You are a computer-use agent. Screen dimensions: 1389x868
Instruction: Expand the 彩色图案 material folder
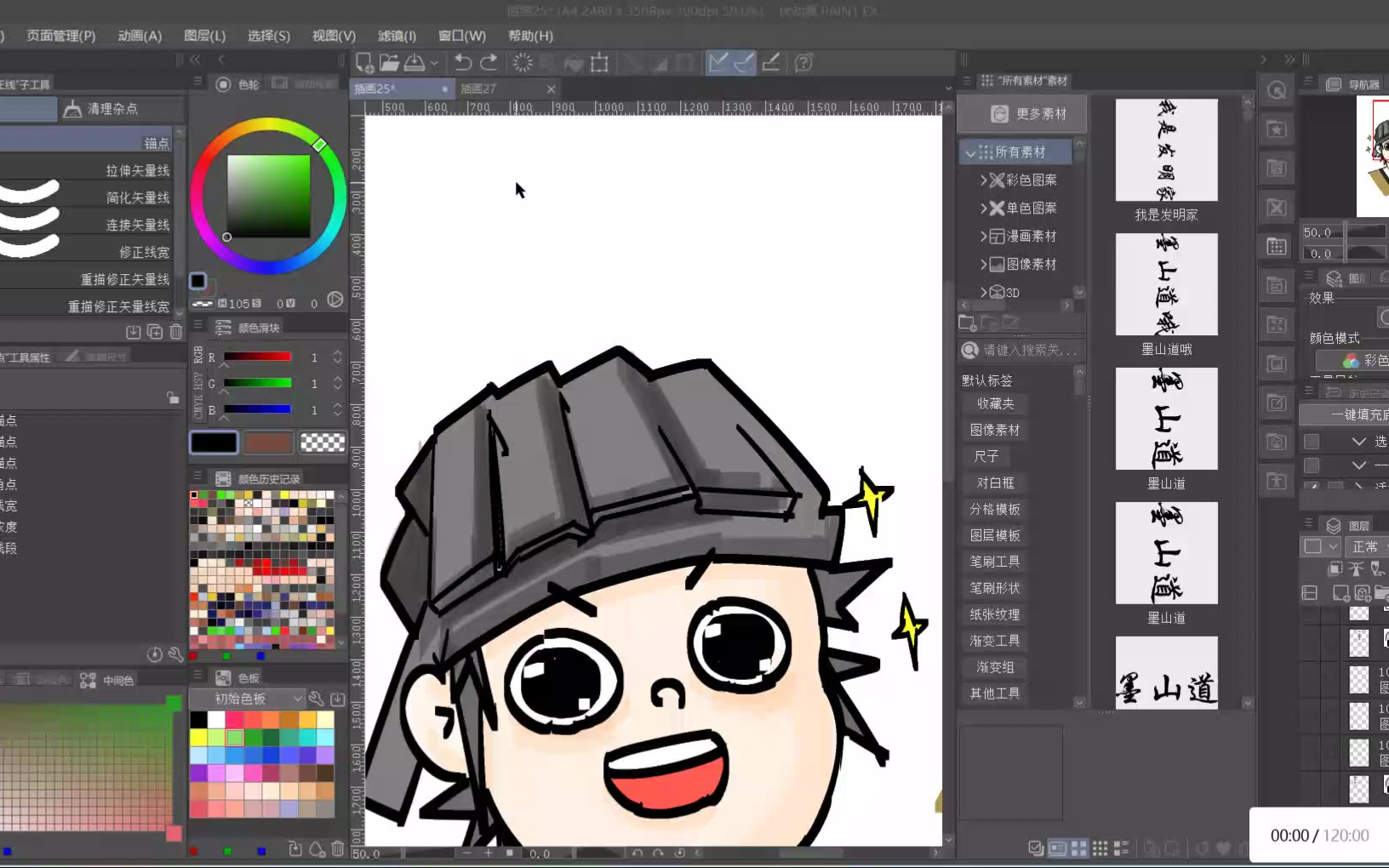tap(983, 180)
